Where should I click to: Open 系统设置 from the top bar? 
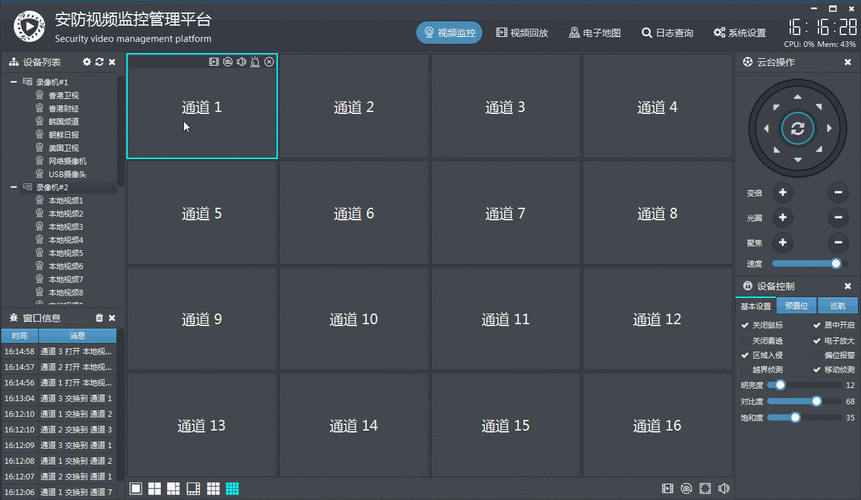740,33
